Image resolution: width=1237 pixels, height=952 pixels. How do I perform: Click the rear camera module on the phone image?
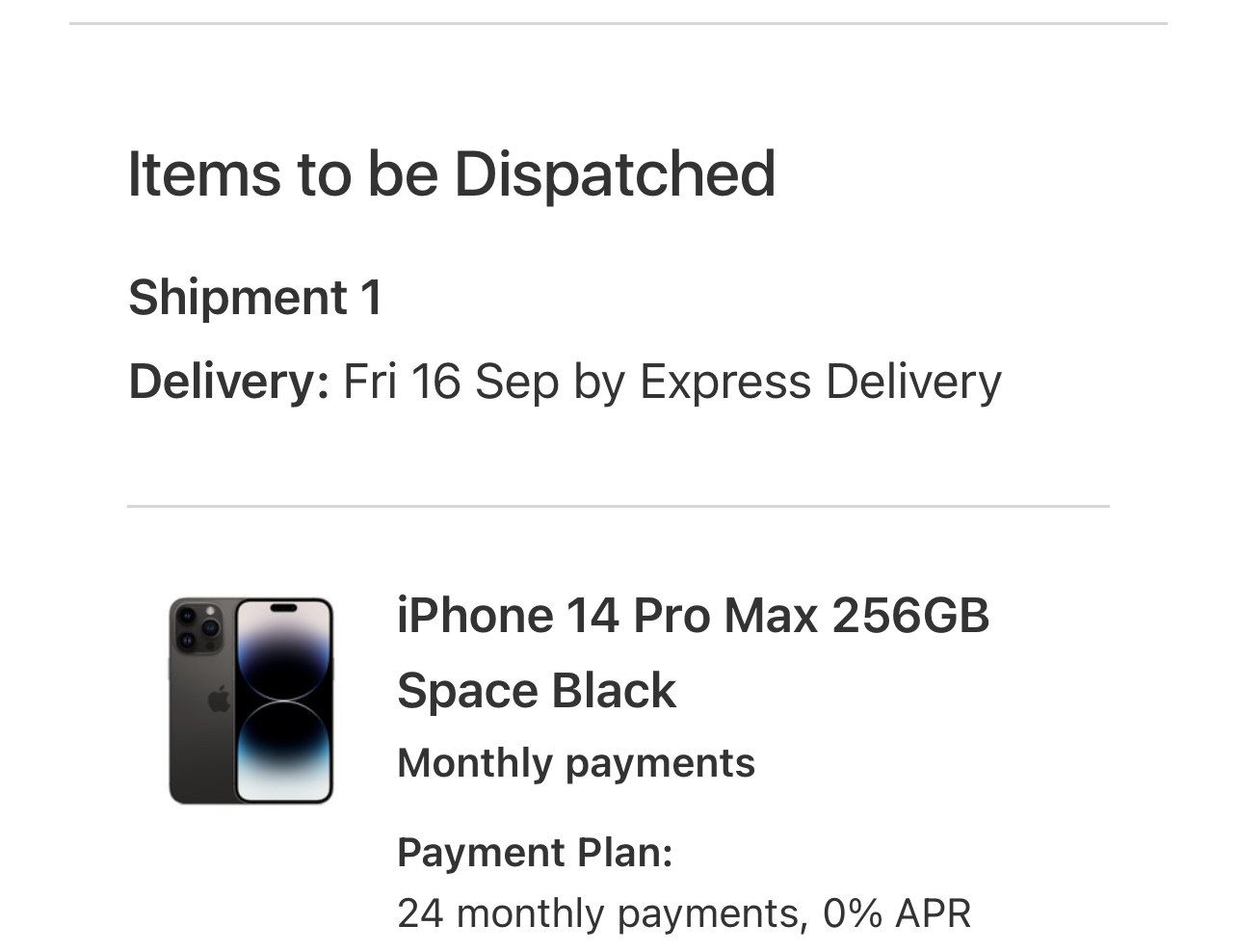click(197, 627)
